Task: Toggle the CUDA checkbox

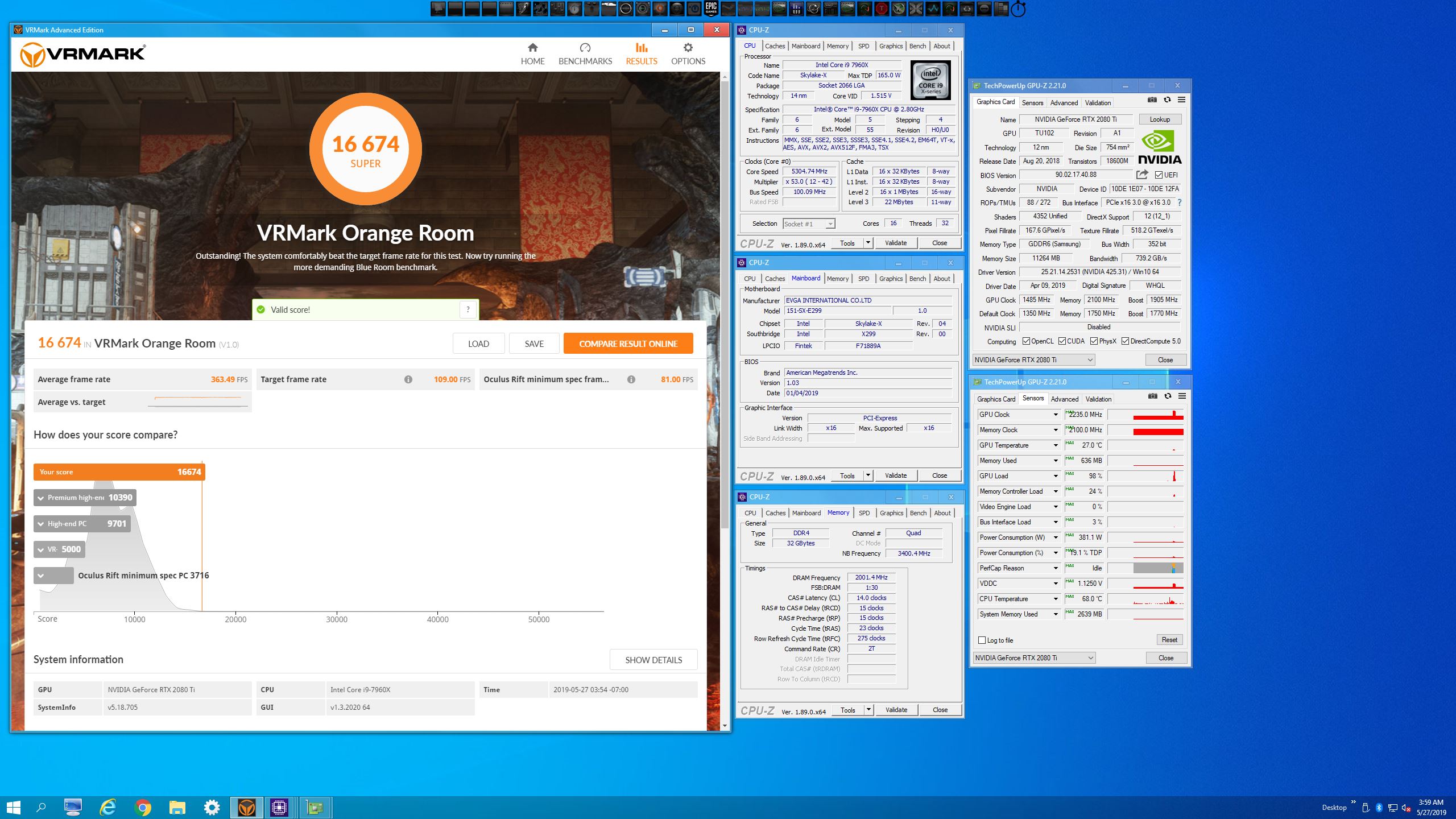Action: [1062, 341]
